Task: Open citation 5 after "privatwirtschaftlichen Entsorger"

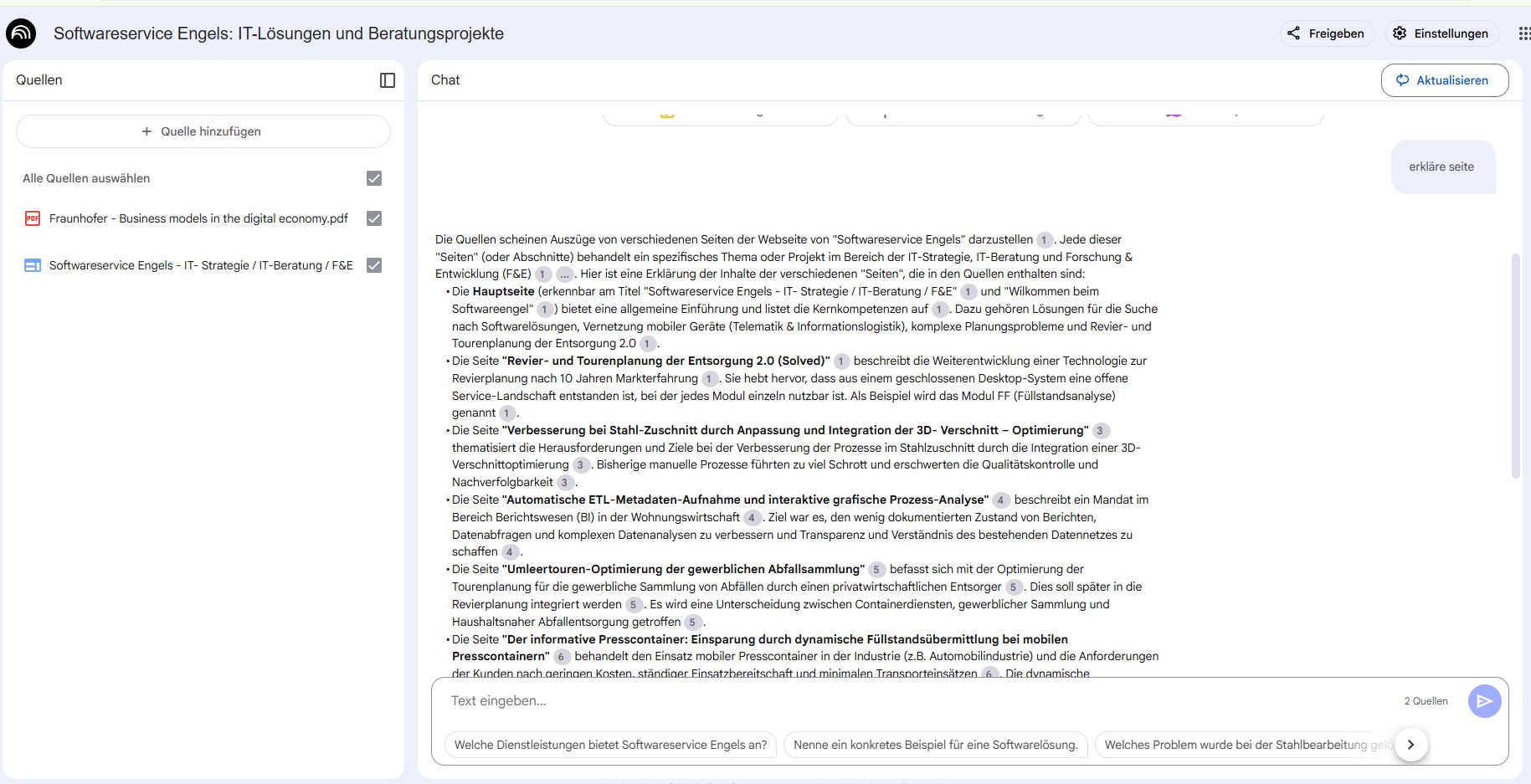Action: (x=1013, y=587)
